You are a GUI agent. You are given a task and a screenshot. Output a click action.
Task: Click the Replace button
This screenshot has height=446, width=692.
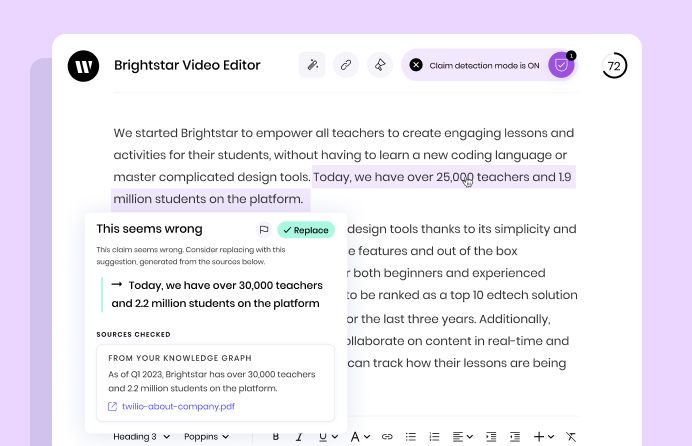[x=306, y=230]
